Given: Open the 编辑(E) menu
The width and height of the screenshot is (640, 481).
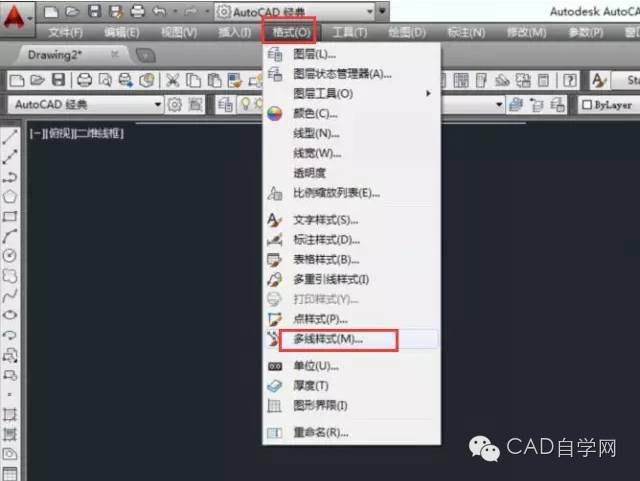Looking at the screenshot, I should point(122,32).
